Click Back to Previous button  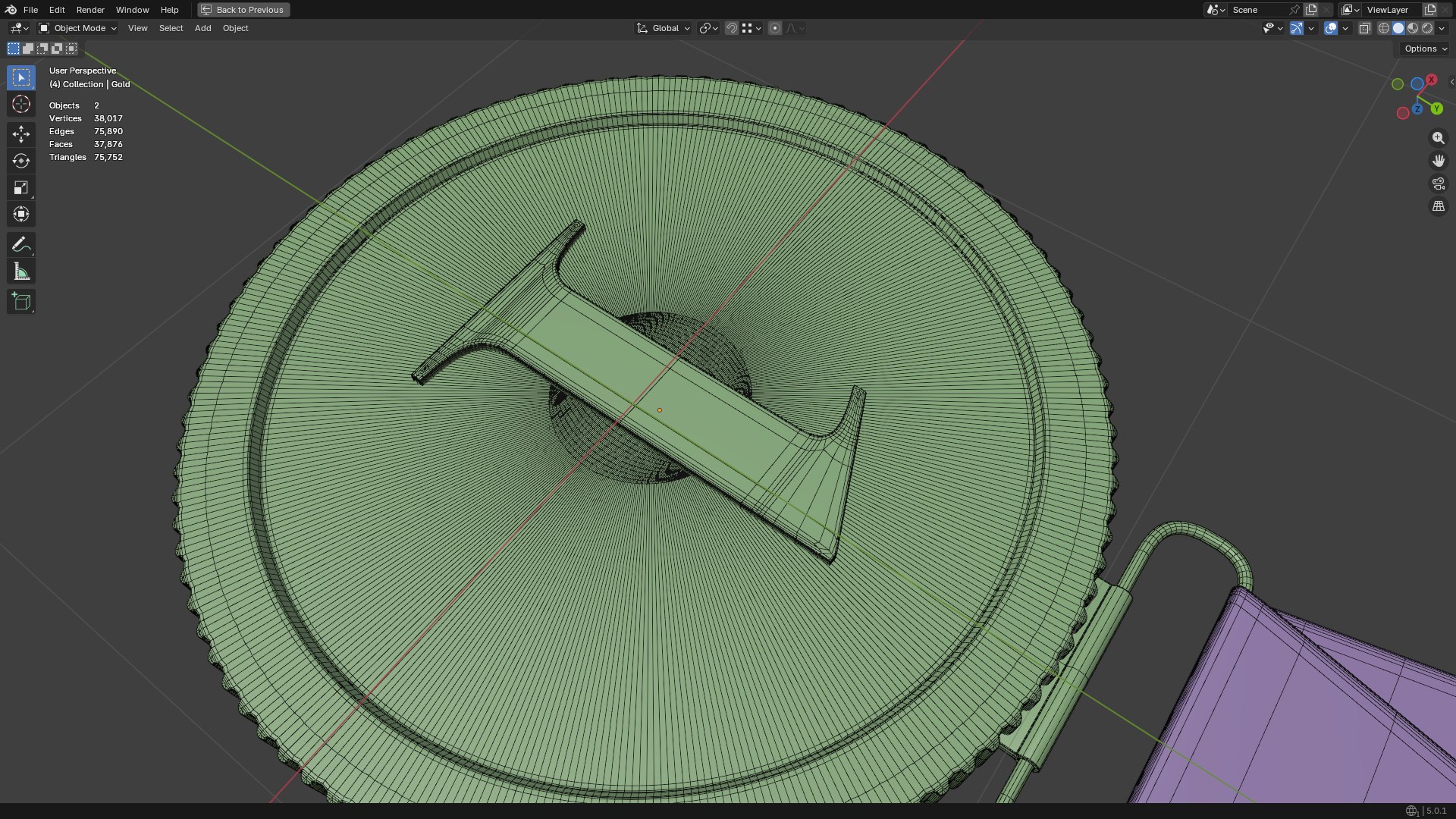point(243,10)
